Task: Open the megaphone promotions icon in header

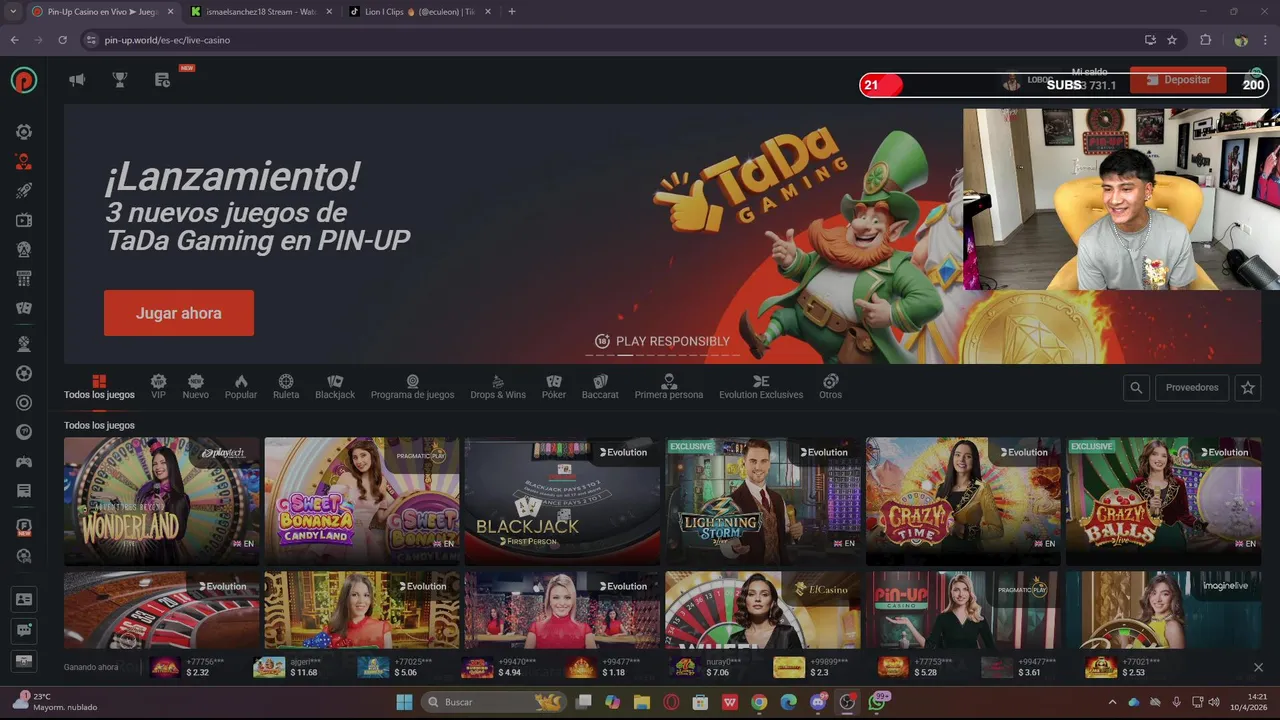Action: pyautogui.click(x=77, y=80)
